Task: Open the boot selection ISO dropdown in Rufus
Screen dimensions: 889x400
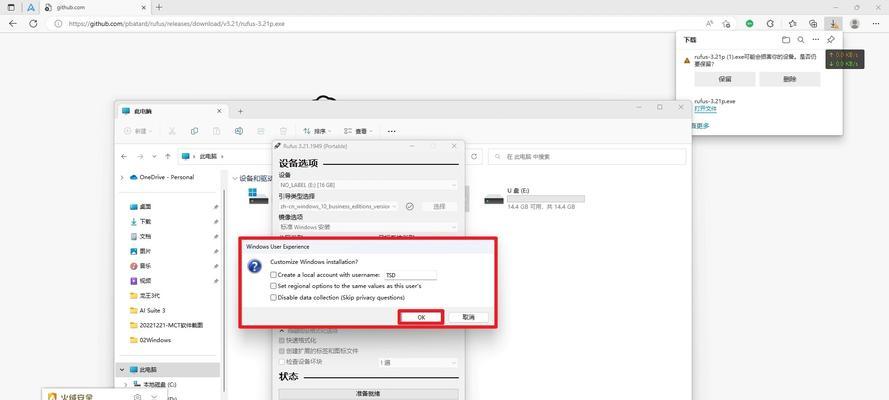Action: pyautogui.click(x=338, y=207)
